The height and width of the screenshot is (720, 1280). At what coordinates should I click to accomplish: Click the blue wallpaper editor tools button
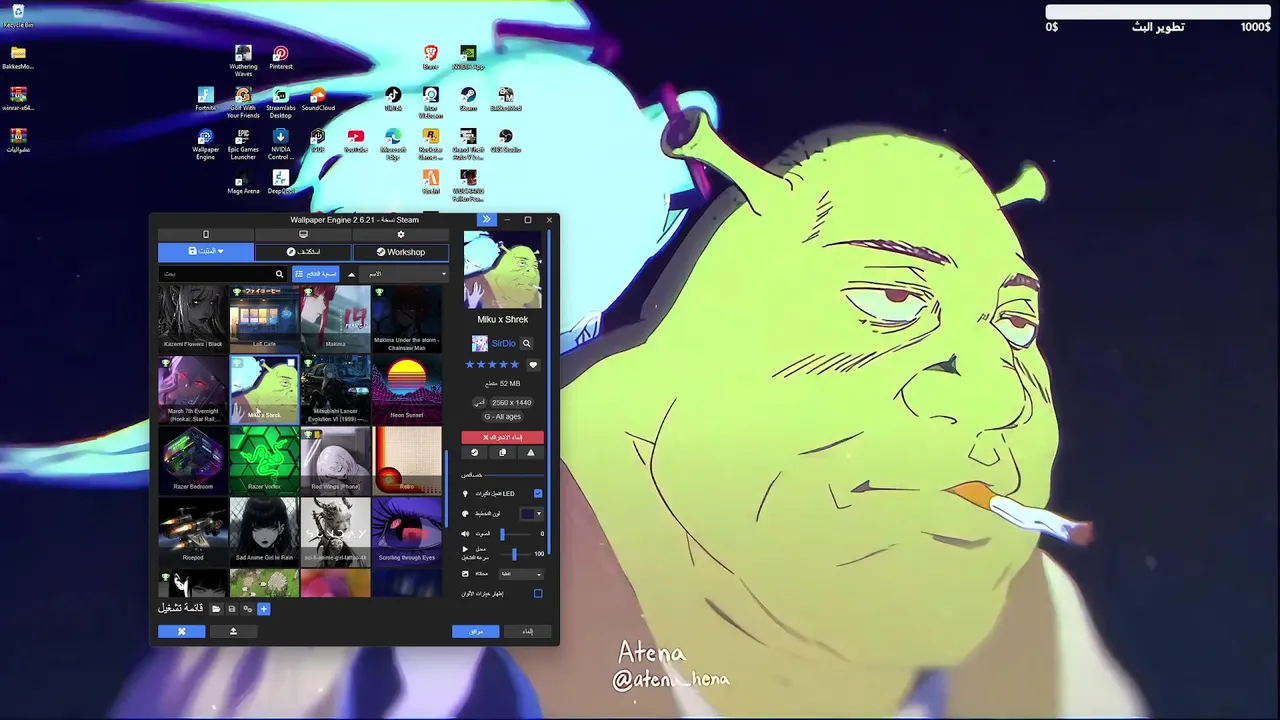coord(181,631)
